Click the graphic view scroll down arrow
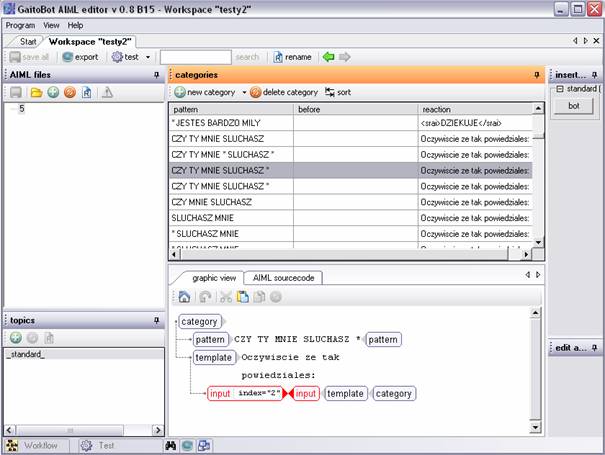 (536, 427)
